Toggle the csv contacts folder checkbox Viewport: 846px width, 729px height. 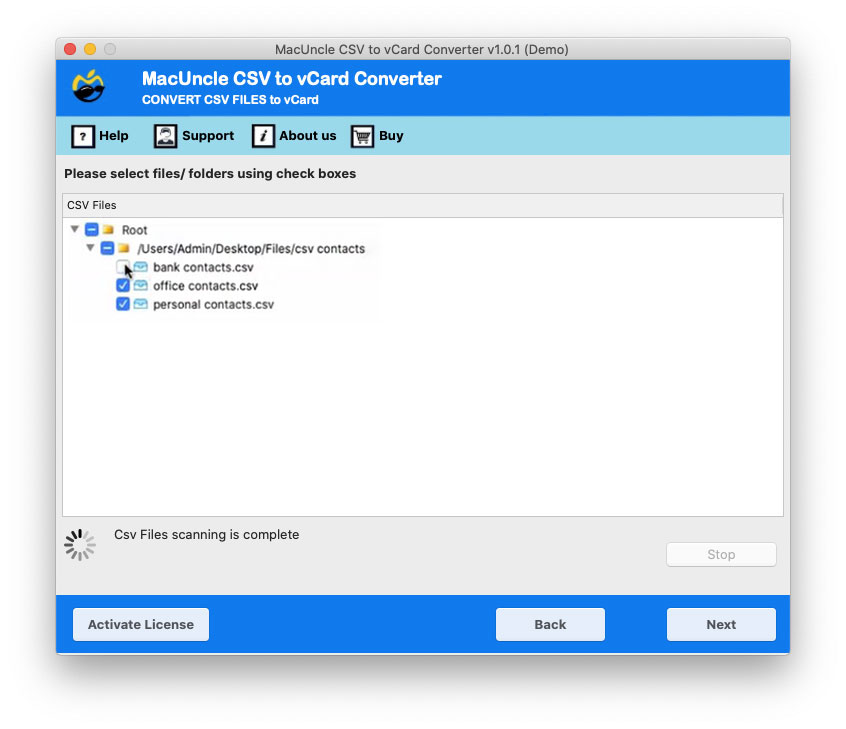pos(107,248)
